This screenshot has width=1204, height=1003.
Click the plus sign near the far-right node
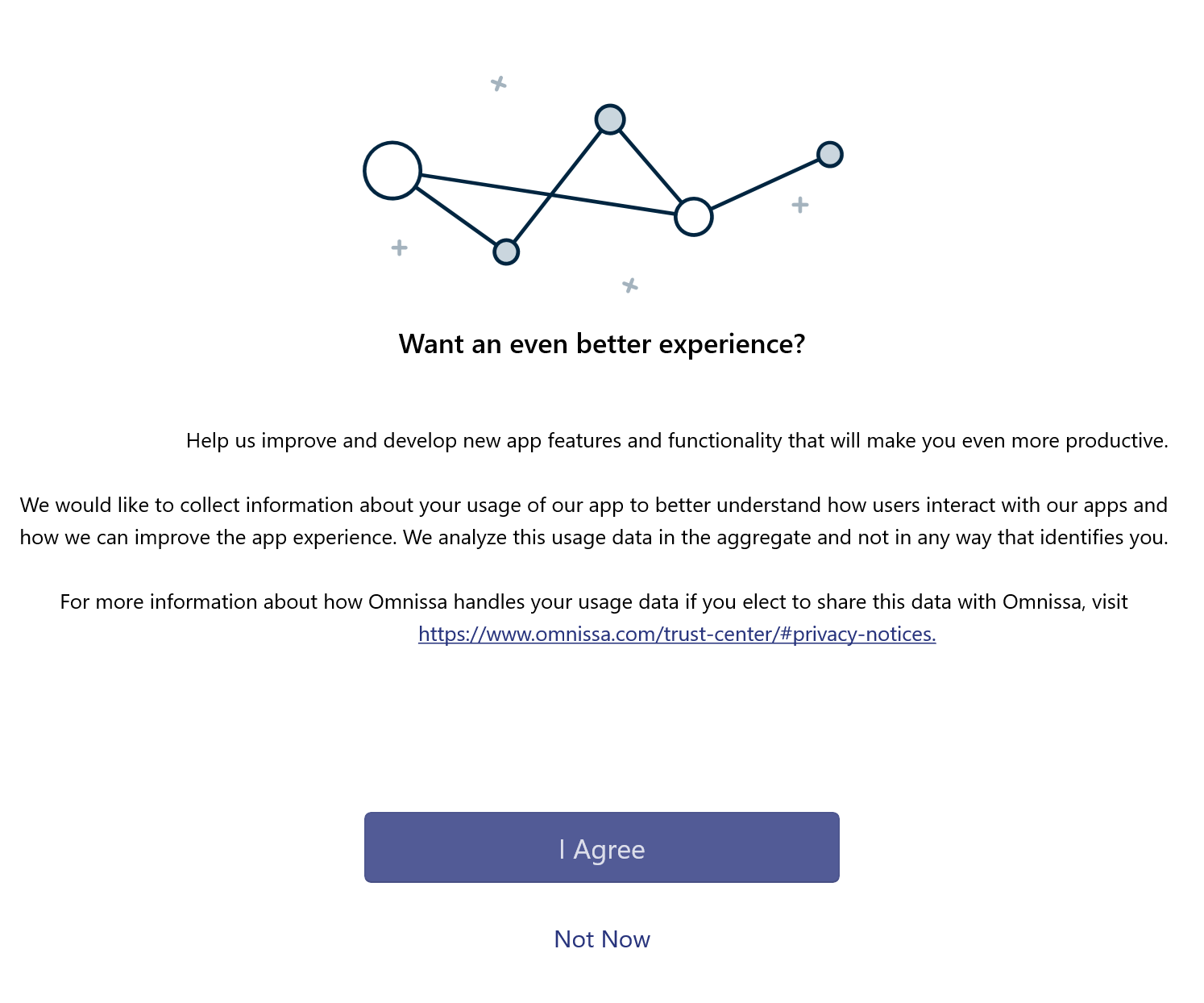point(799,205)
